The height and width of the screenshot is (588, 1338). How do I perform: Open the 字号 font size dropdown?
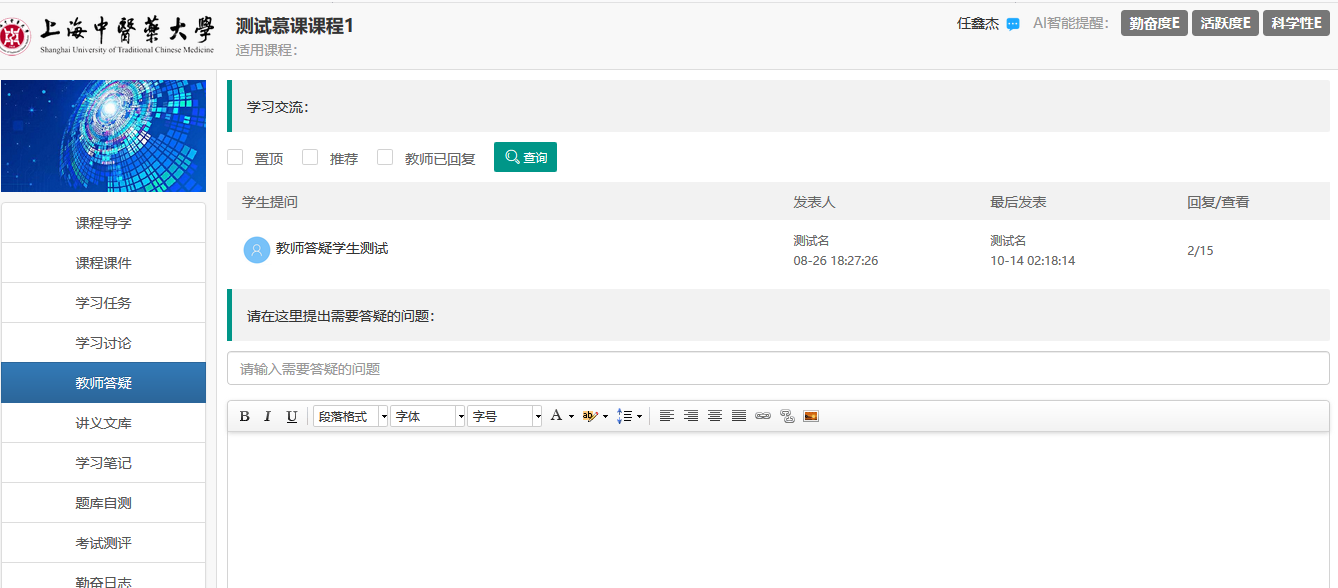pyautogui.click(x=505, y=416)
